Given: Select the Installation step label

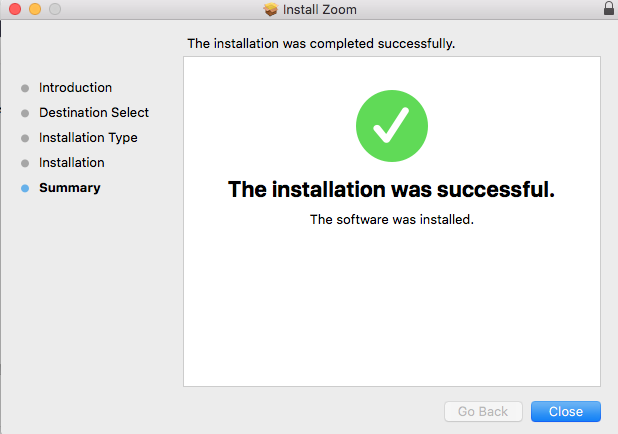Looking at the screenshot, I should (x=71, y=163).
